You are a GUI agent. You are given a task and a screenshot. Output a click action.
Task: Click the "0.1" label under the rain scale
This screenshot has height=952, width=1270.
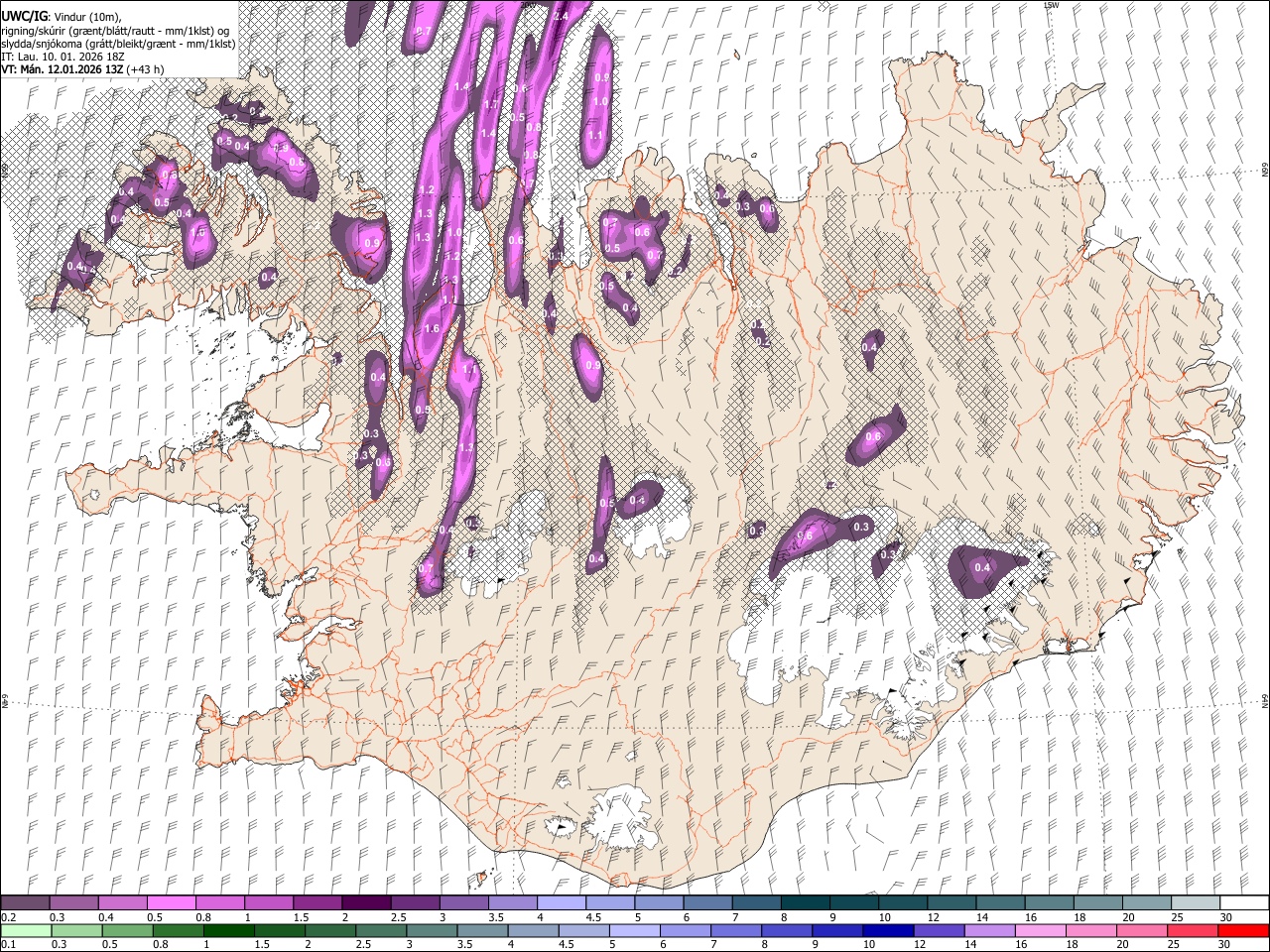[8, 944]
